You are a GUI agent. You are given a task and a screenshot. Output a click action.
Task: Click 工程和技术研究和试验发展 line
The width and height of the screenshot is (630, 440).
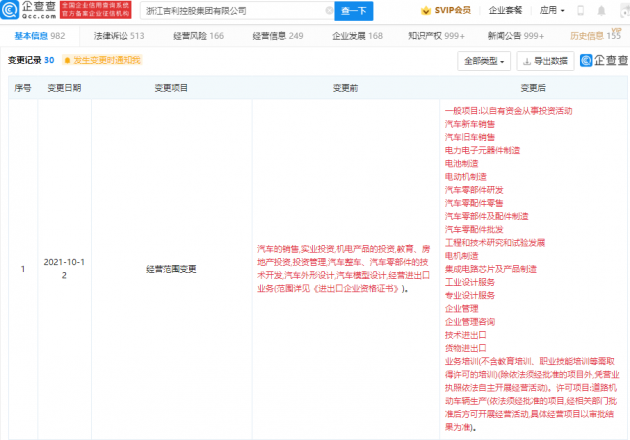(495, 243)
